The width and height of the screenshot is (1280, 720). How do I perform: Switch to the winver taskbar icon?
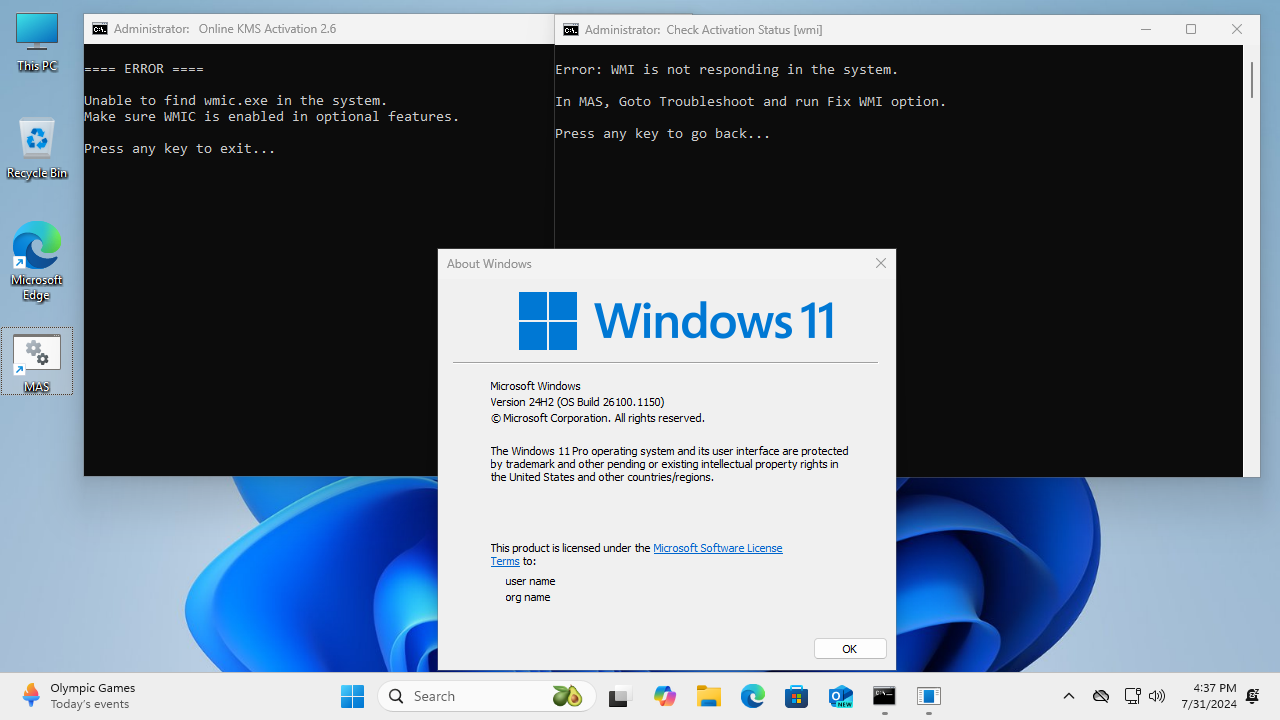pos(929,696)
